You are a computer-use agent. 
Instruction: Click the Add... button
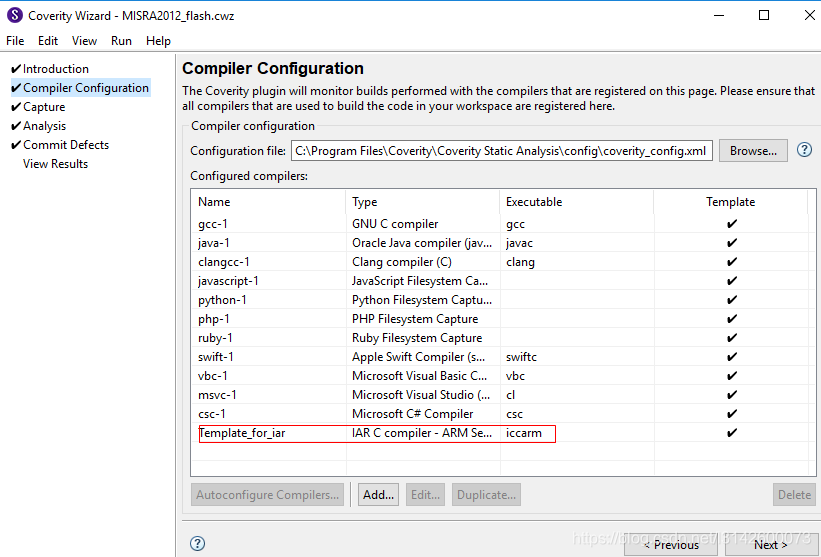point(378,495)
